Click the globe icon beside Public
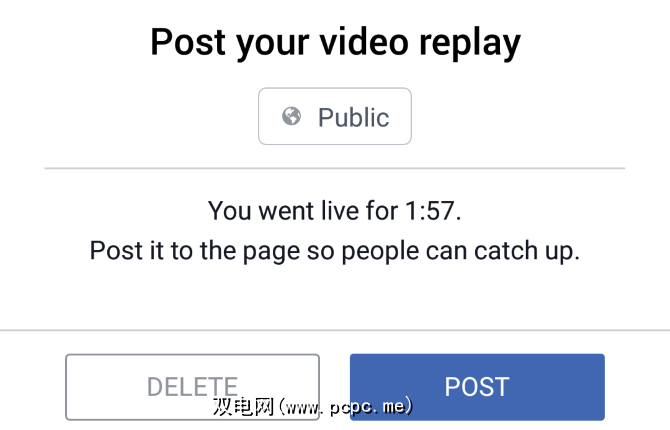Screen dimensions: 670x430 [x=291, y=116]
